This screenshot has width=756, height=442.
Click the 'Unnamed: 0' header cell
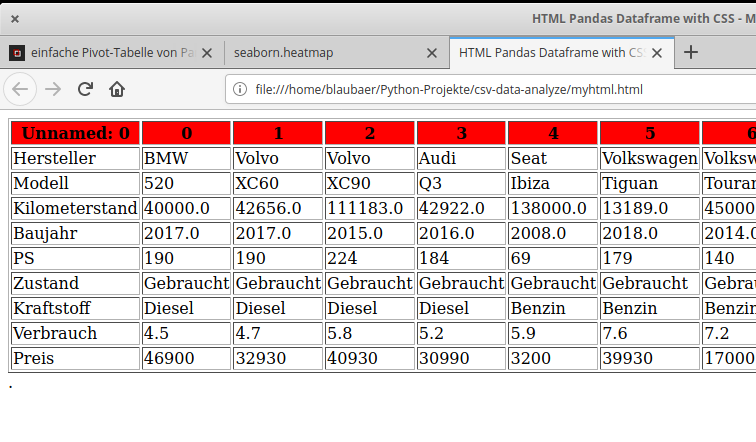pos(75,133)
